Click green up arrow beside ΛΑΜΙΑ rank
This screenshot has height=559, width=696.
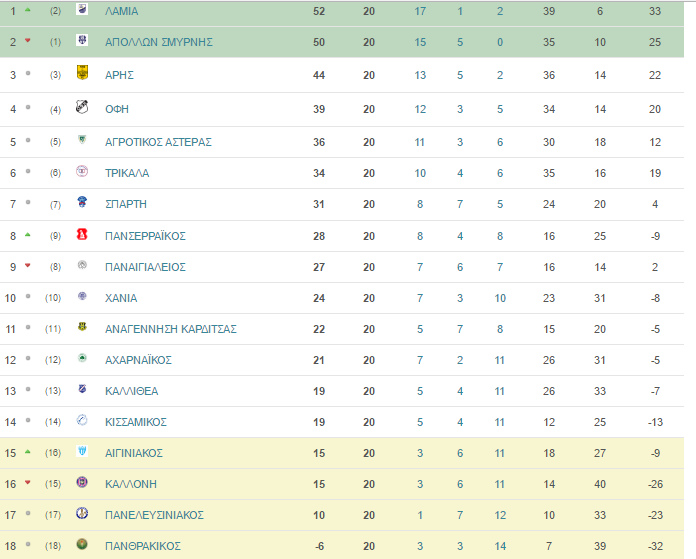[x=28, y=10]
